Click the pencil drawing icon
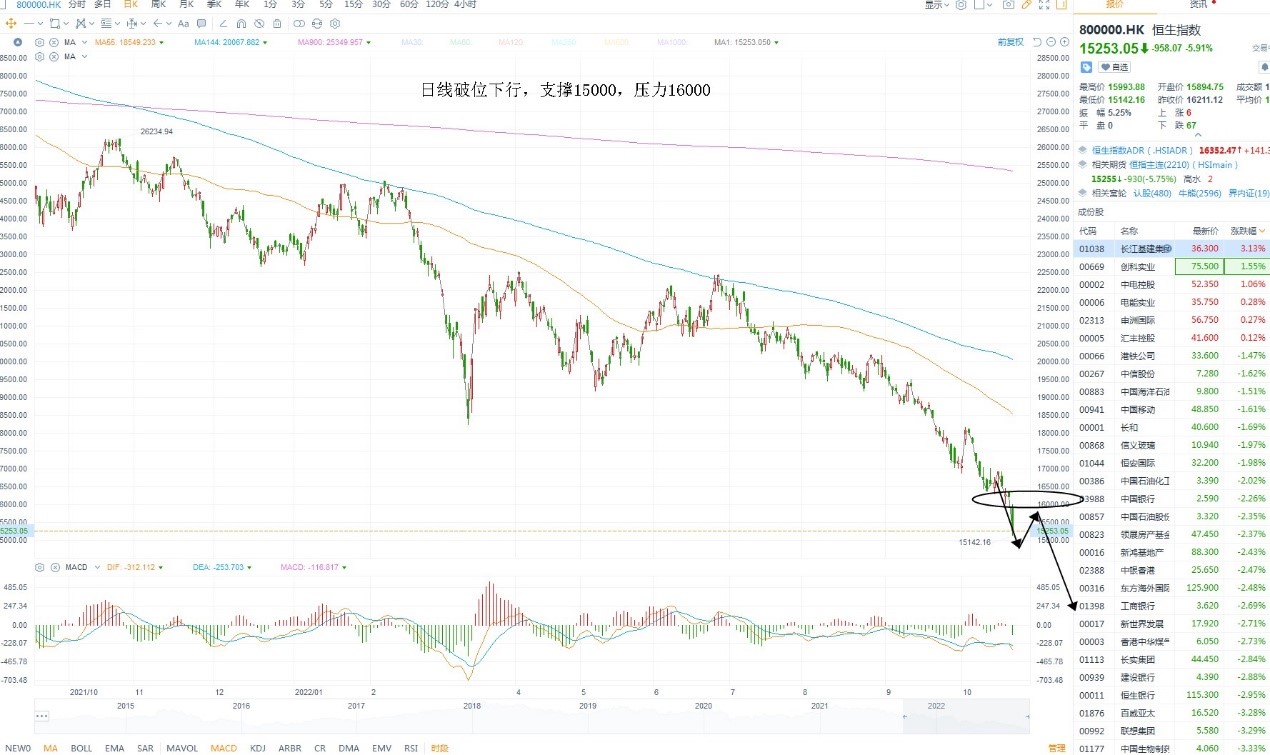The height and width of the screenshot is (755, 1270). (1027, 5)
